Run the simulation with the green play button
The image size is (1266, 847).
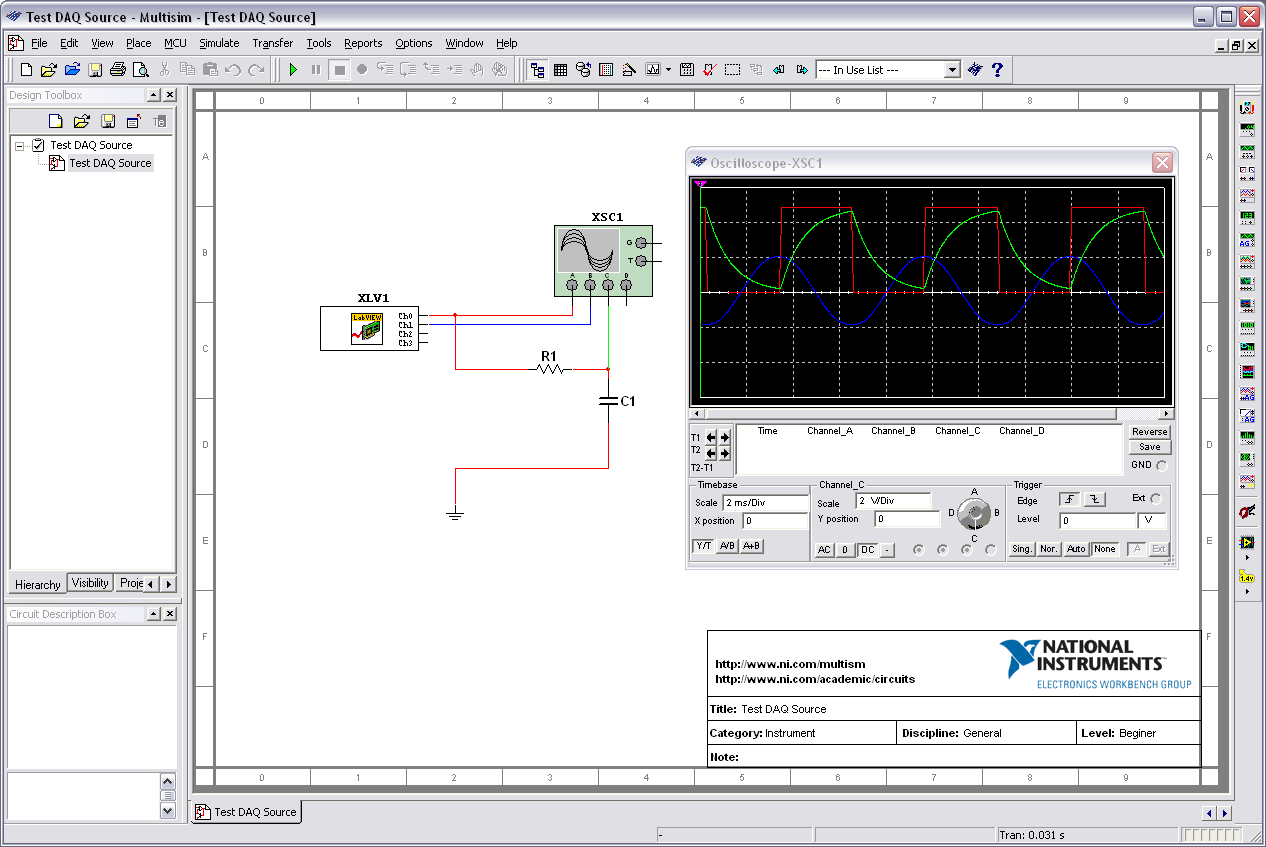coord(293,70)
